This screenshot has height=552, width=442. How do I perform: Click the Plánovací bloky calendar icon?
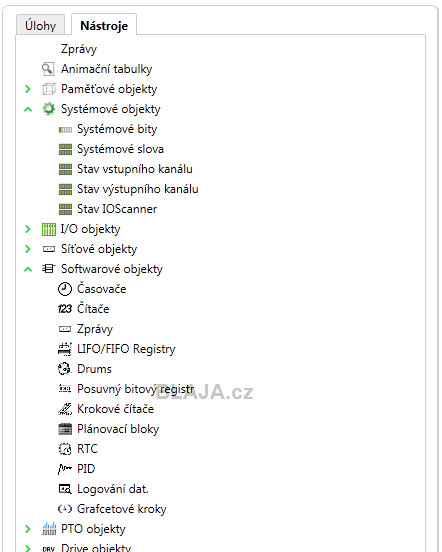click(x=65, y=429)
